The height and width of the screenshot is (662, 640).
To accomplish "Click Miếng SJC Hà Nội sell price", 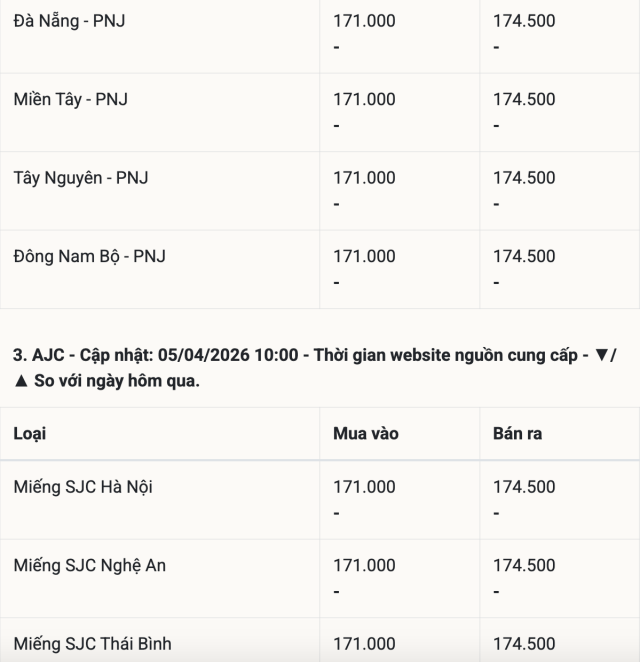I will [x=524, y=487].
